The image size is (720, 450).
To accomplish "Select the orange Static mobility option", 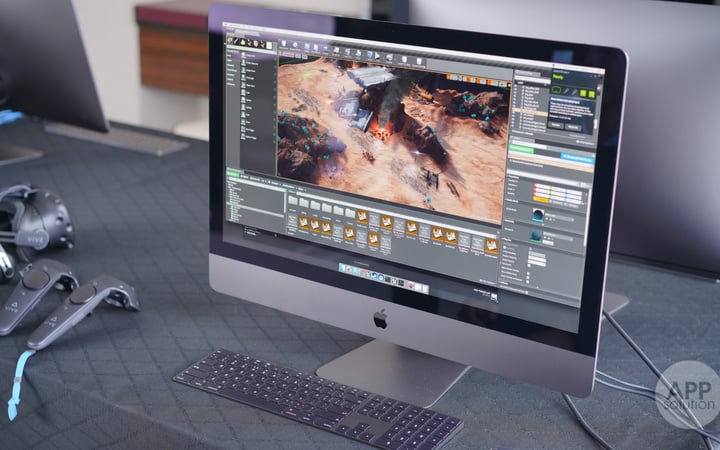I will coord(541,199).
